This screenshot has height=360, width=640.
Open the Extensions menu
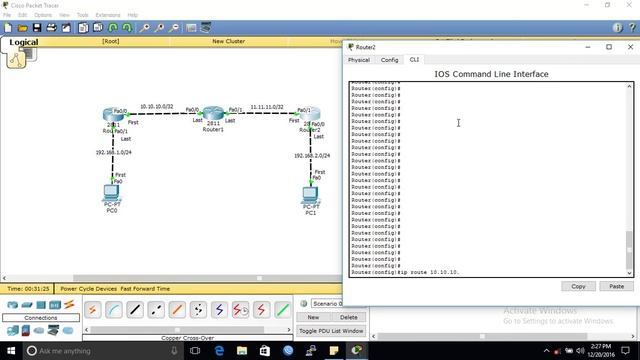point(108,15)
